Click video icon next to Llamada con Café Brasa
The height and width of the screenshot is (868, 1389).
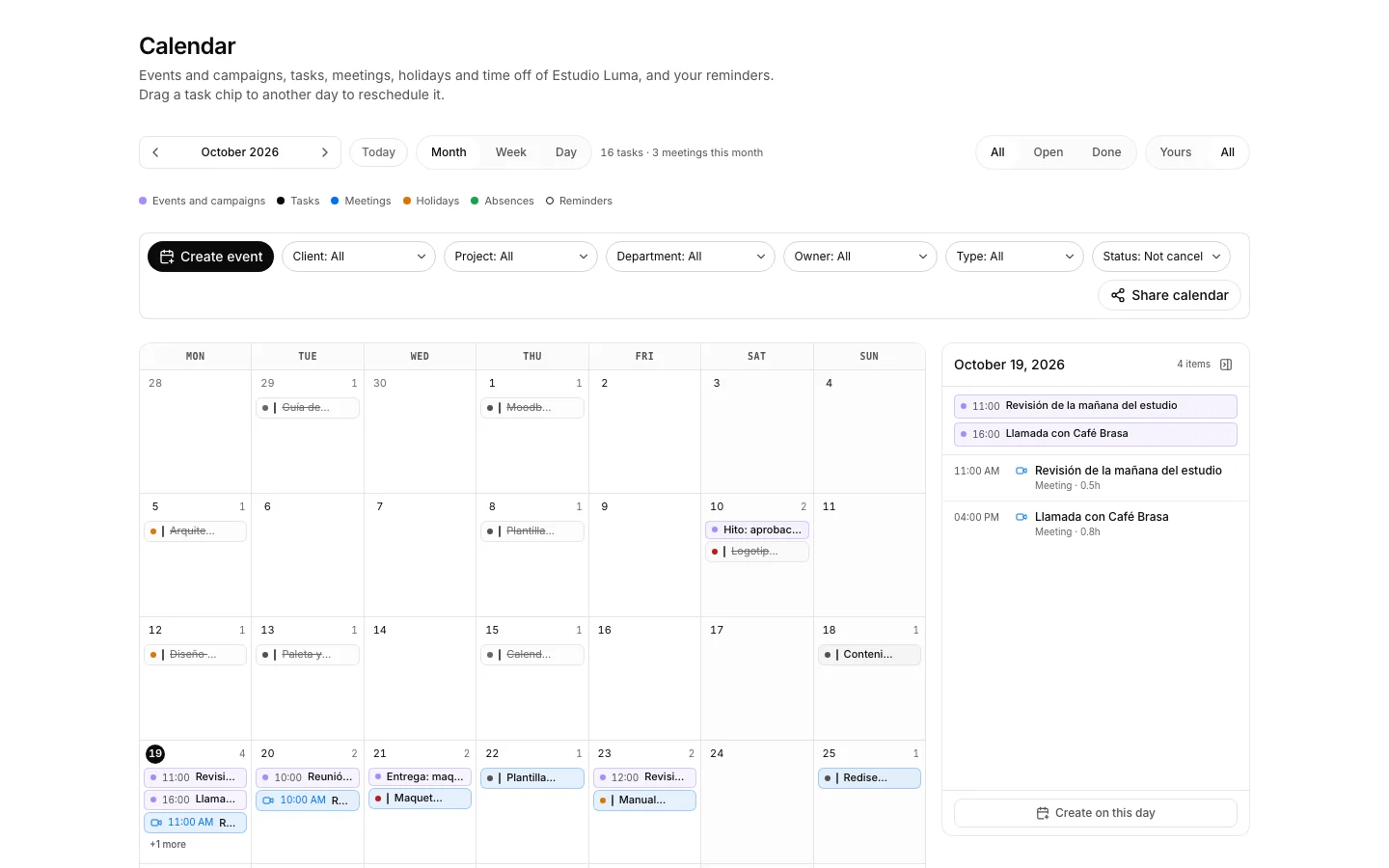1021,517
